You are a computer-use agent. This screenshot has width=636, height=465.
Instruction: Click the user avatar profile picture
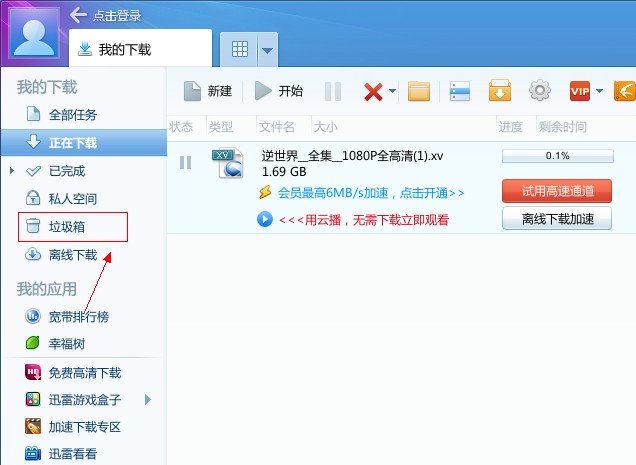pyautogui.click(x=34, y=34)
